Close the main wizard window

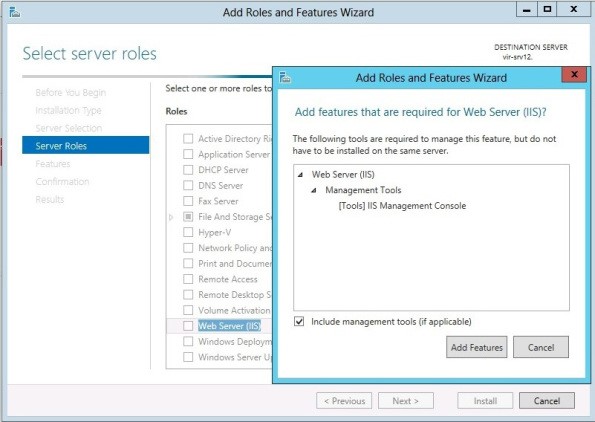pyautogui.click(x=573, y=9)
